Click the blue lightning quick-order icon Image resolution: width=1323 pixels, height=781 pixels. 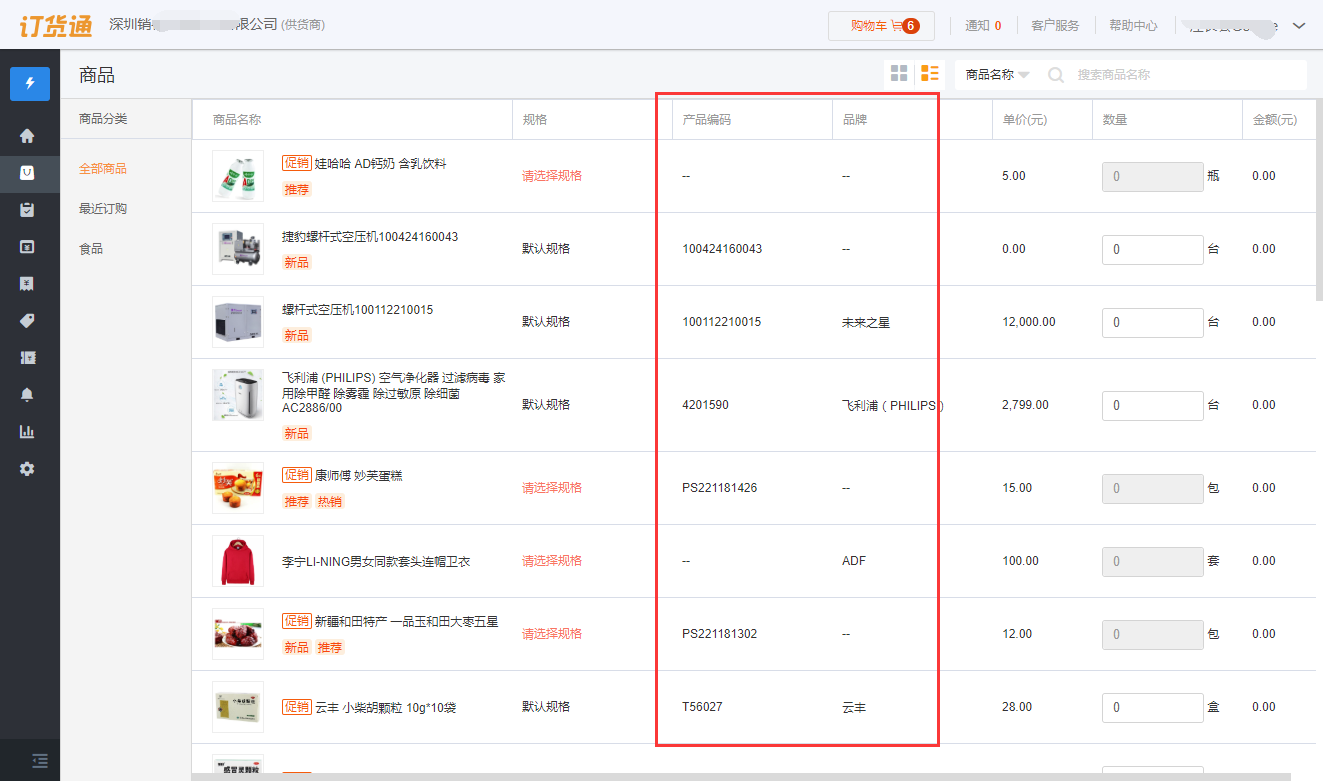pyautogui.click(x=30, y=83)
